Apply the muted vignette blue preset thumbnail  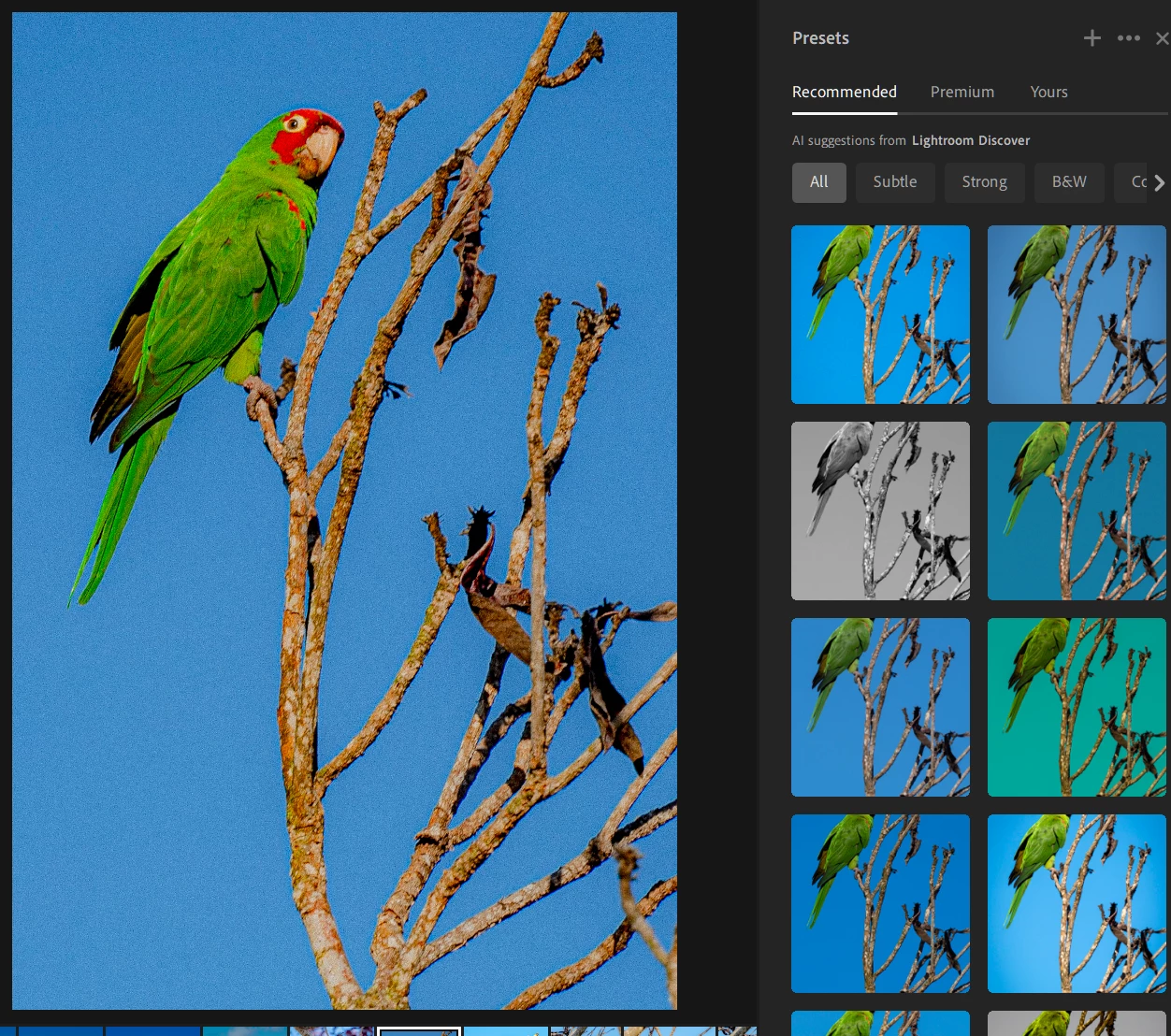click(x=1077, y=314)
